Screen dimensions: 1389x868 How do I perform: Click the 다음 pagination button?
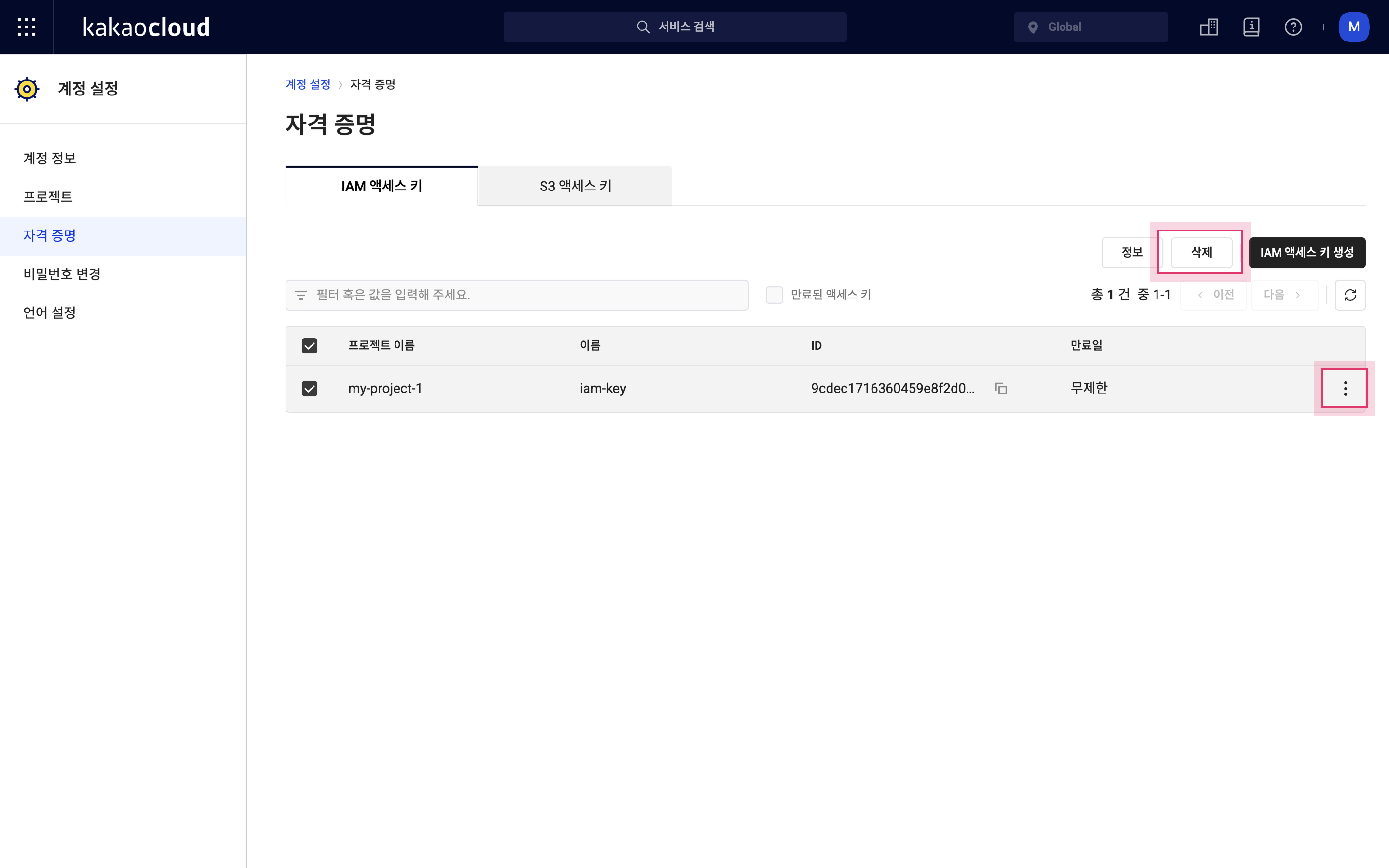(1284, 295)
